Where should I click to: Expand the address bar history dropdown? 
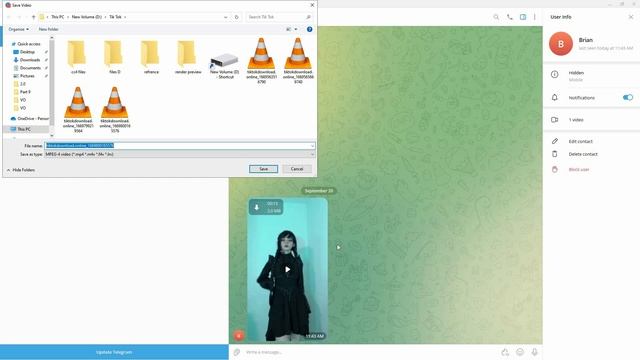pyautogui.click(x=225, y=17)
